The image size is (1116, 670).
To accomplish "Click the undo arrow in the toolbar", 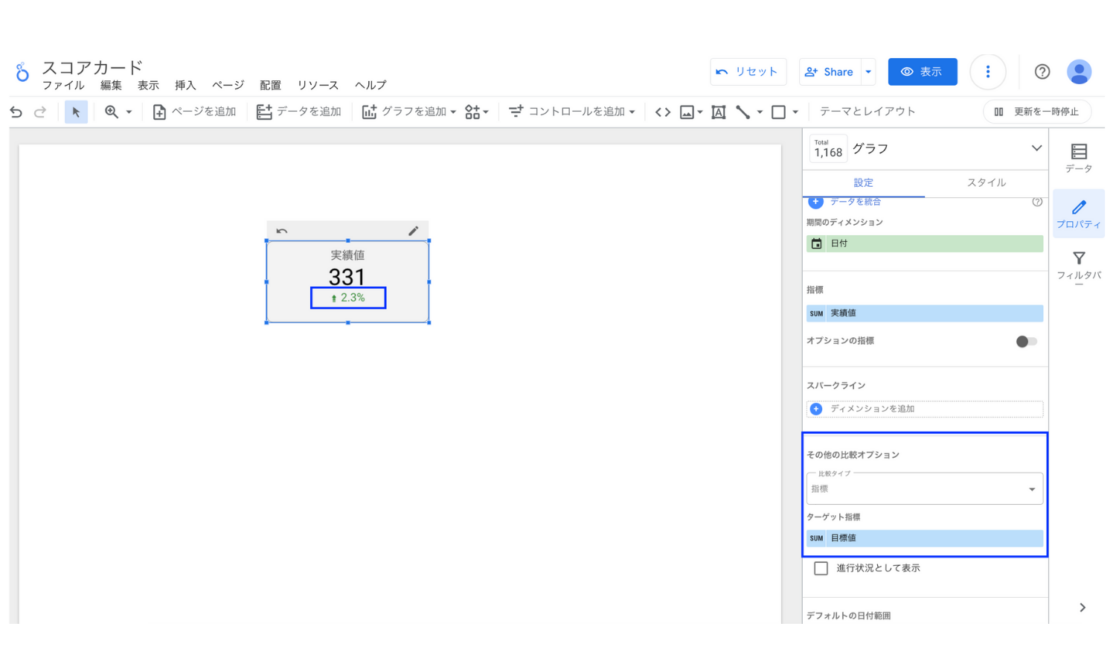I will click(16, 112).
